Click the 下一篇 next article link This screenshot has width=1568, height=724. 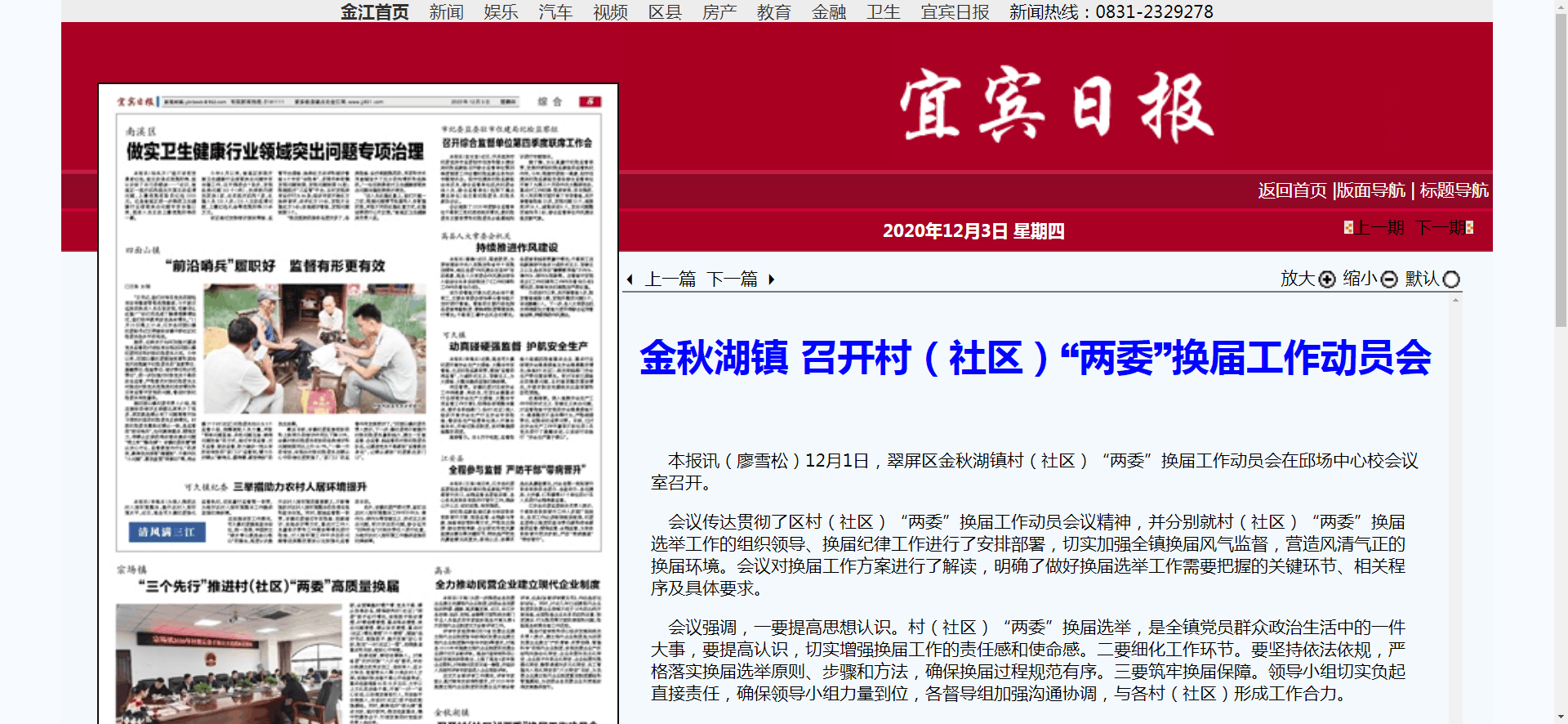[733, 279]
